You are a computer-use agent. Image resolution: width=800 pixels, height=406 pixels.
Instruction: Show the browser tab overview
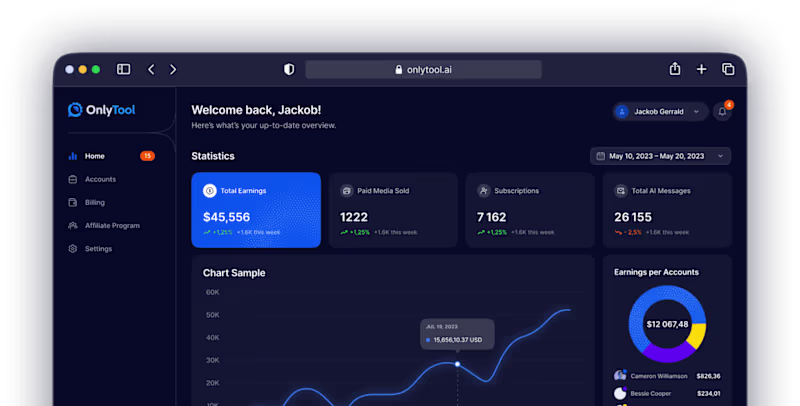728,69
